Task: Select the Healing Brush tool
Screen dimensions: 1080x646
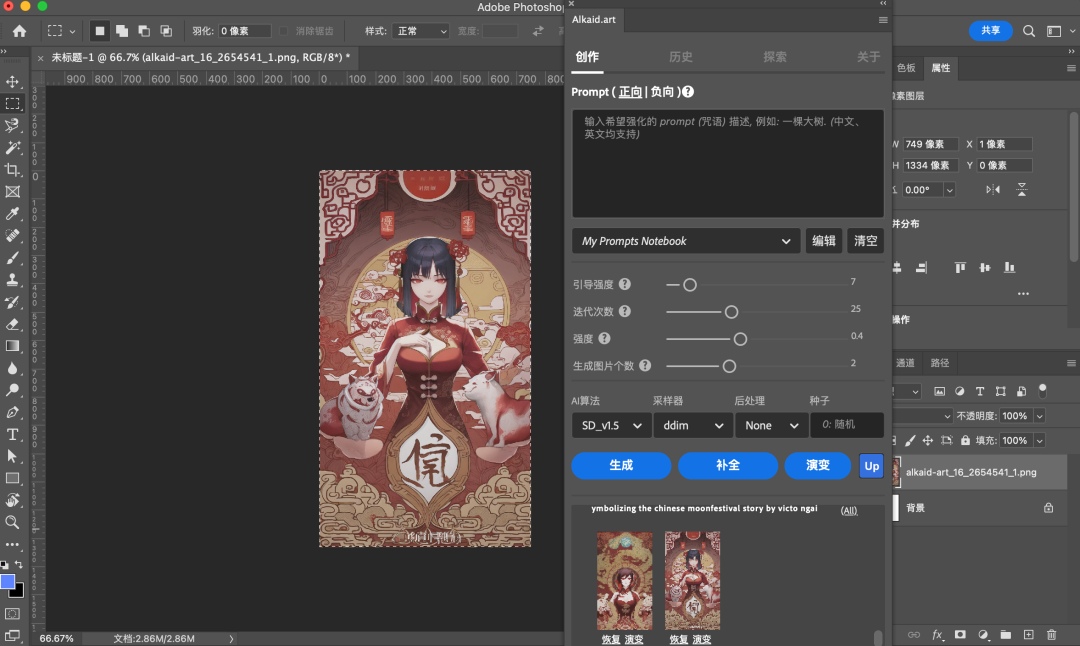Action: tap(12, 236)
